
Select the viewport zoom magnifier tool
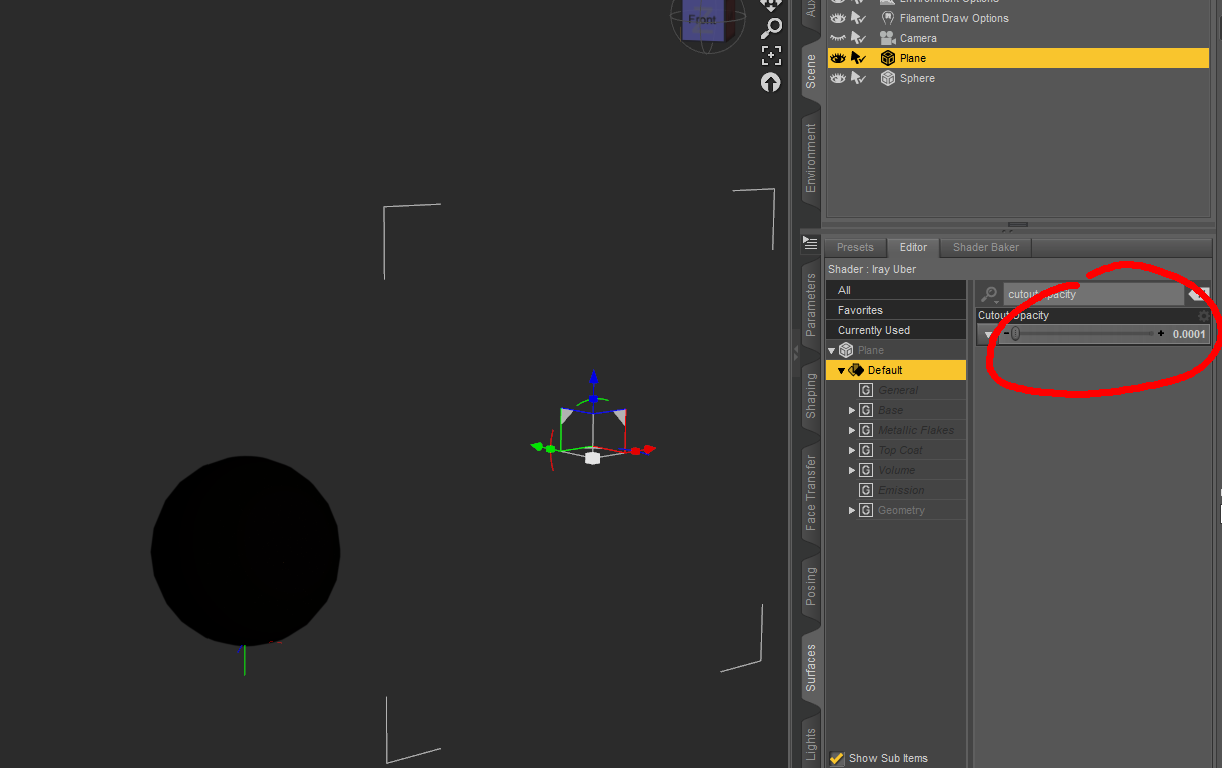click(x=771, y=28)
